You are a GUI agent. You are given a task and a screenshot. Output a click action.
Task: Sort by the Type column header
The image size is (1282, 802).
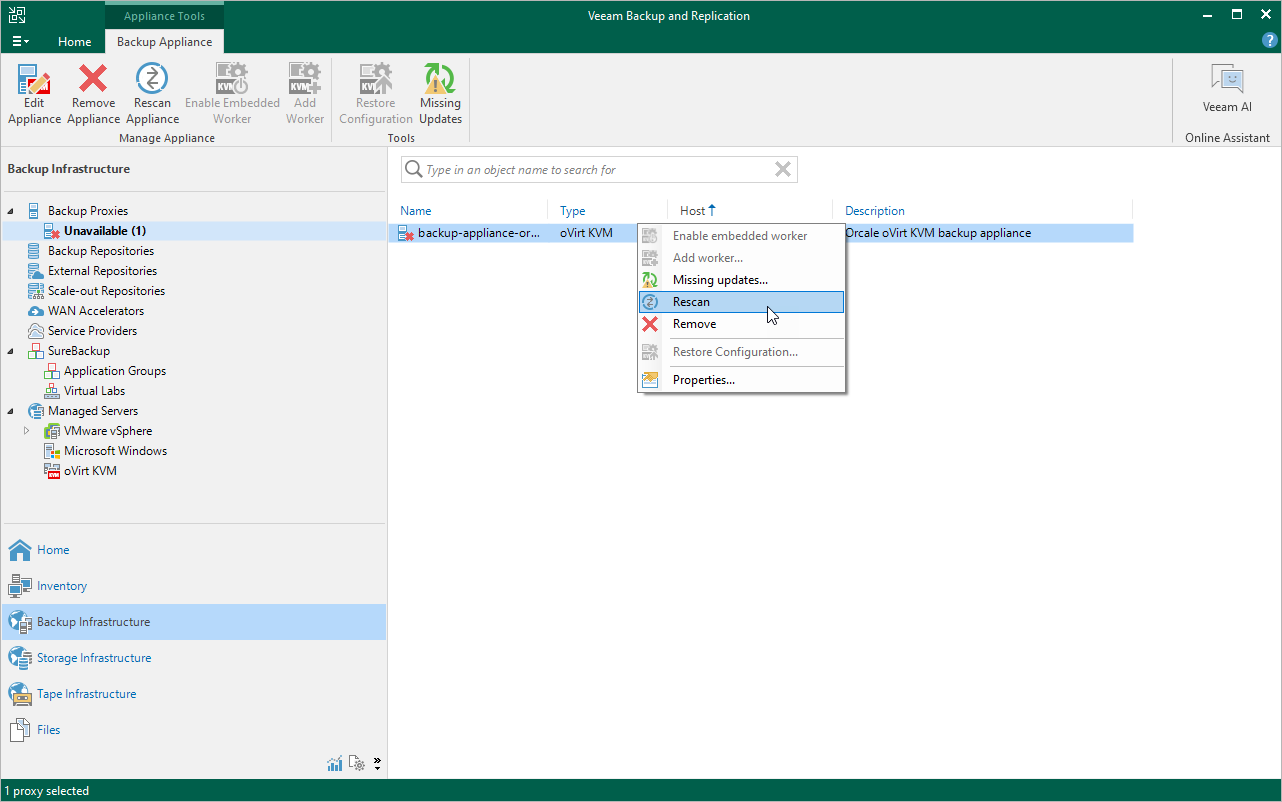tap(573, 211)
